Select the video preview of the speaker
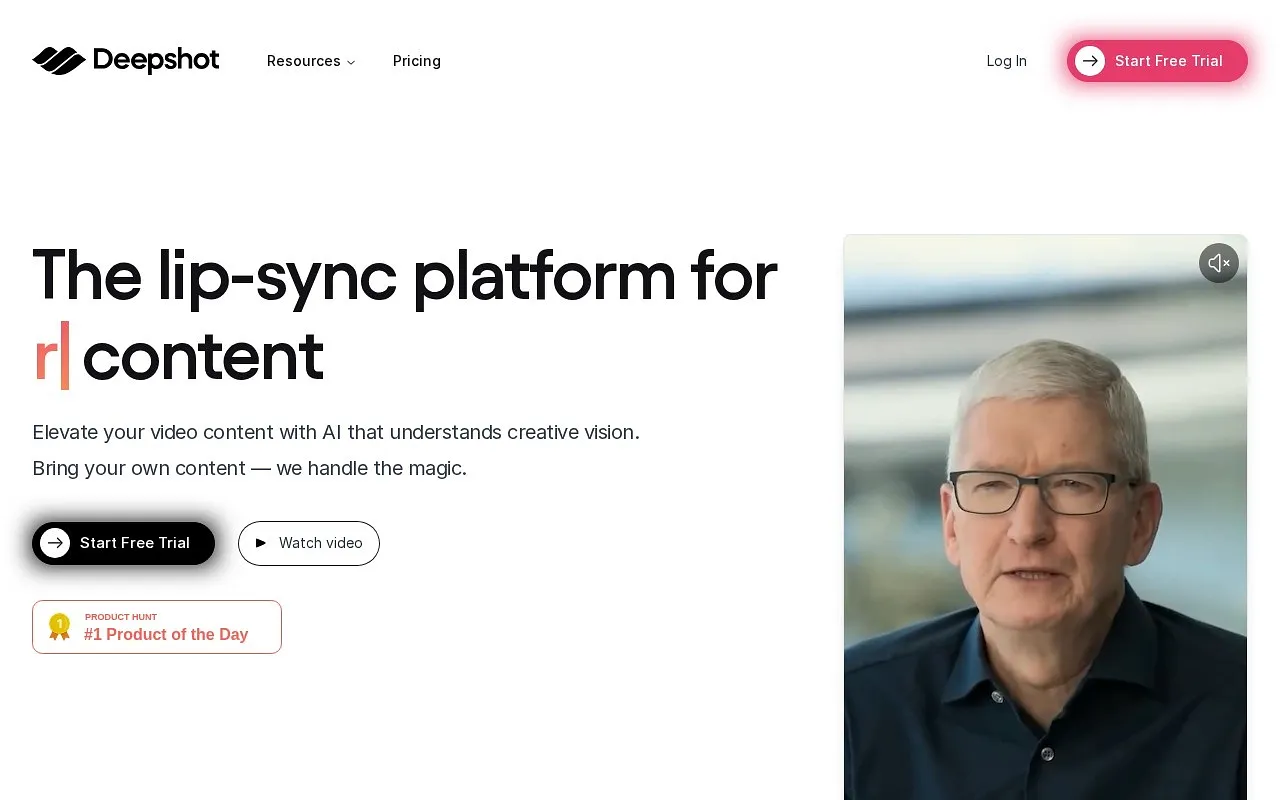Screen dimensions: 1280x800 pos(1045,517)
